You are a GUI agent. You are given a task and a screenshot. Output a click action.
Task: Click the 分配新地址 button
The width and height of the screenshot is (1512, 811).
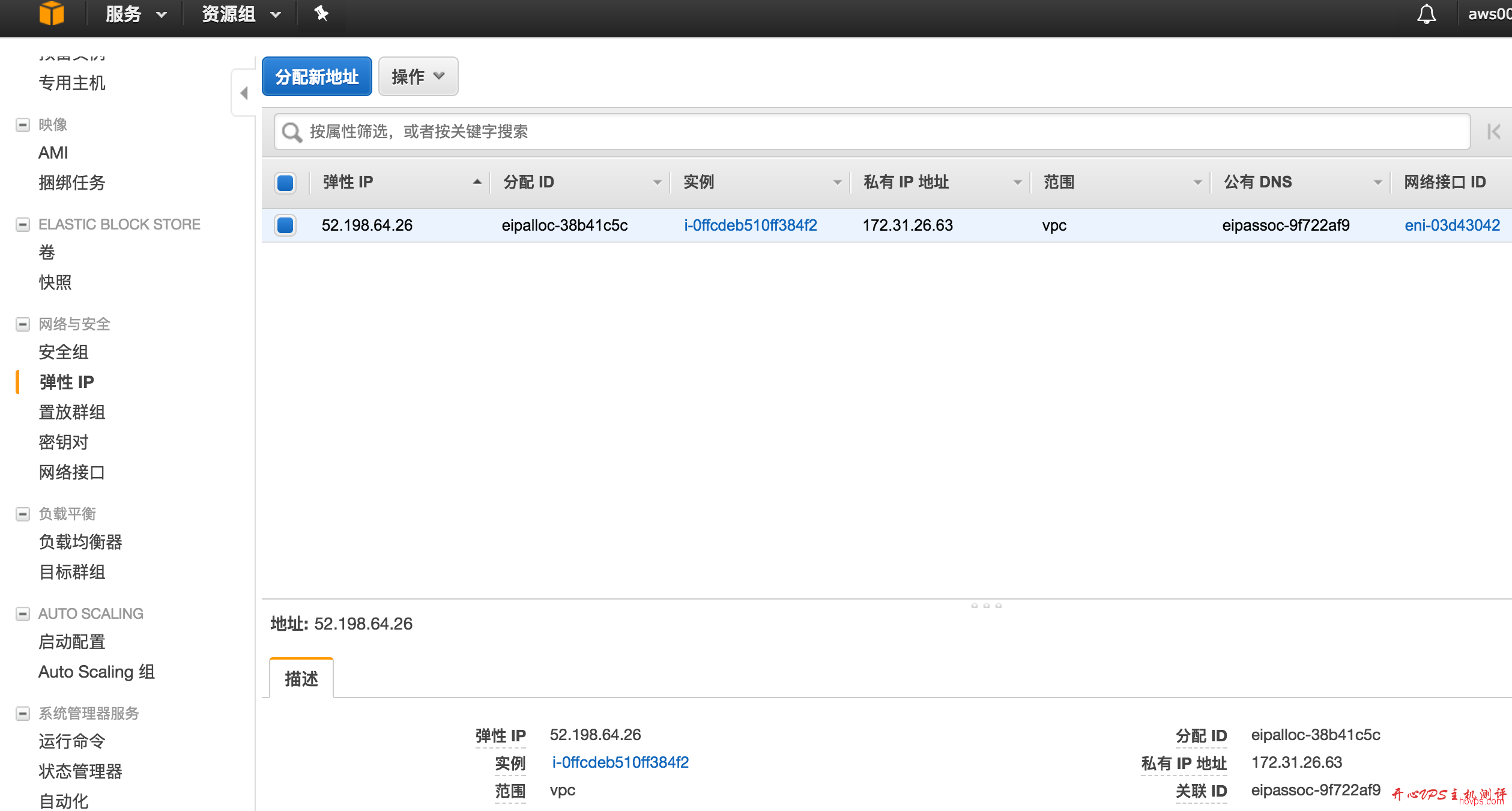click(316, 76)
